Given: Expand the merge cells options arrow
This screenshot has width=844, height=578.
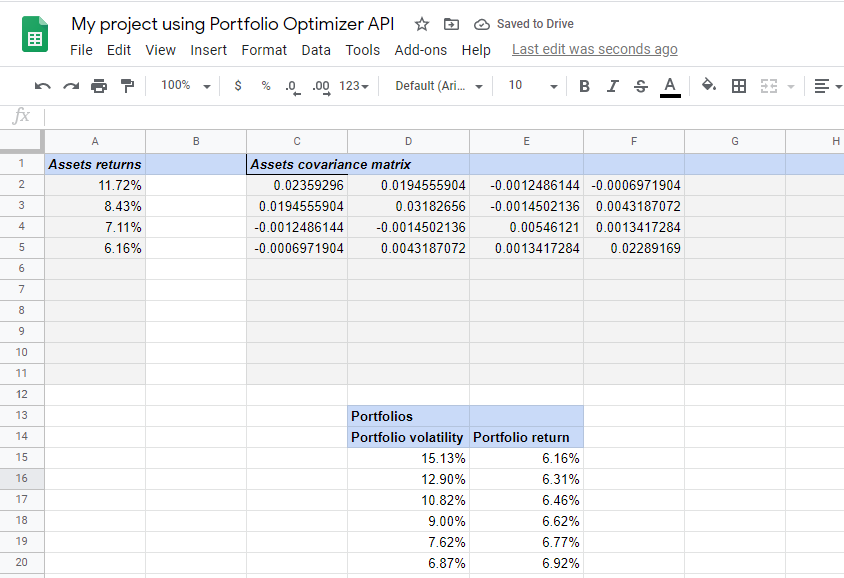Looking at the screenshot, I should pos(791,86).
